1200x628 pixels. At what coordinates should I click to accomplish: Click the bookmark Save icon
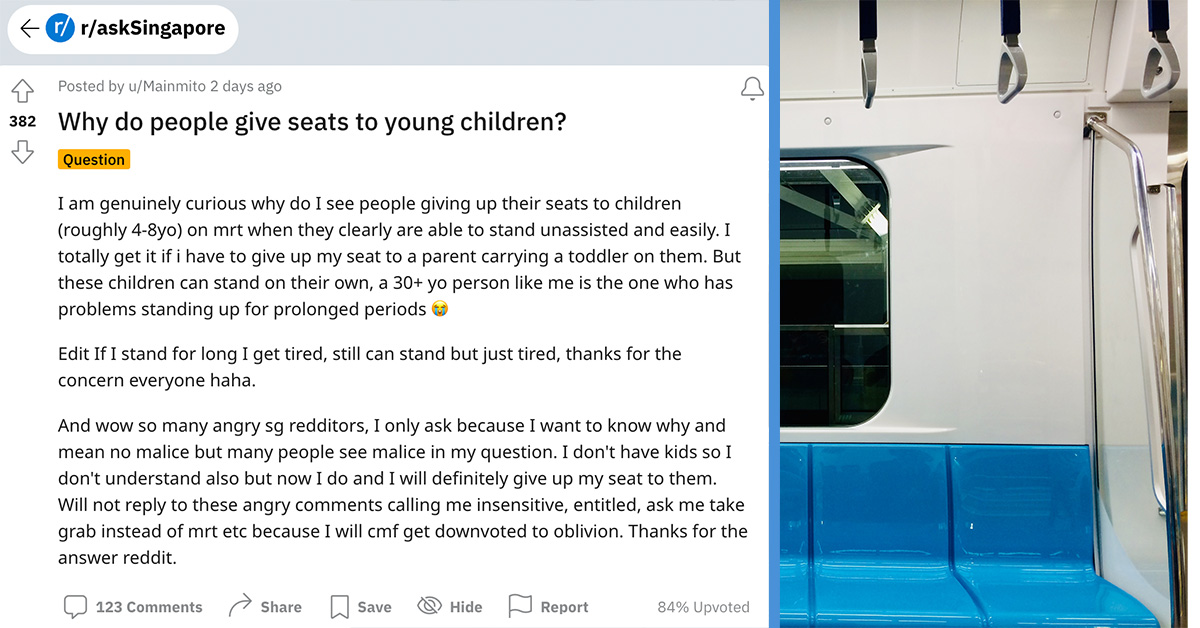pyautogui.click(x=340, y=605)
